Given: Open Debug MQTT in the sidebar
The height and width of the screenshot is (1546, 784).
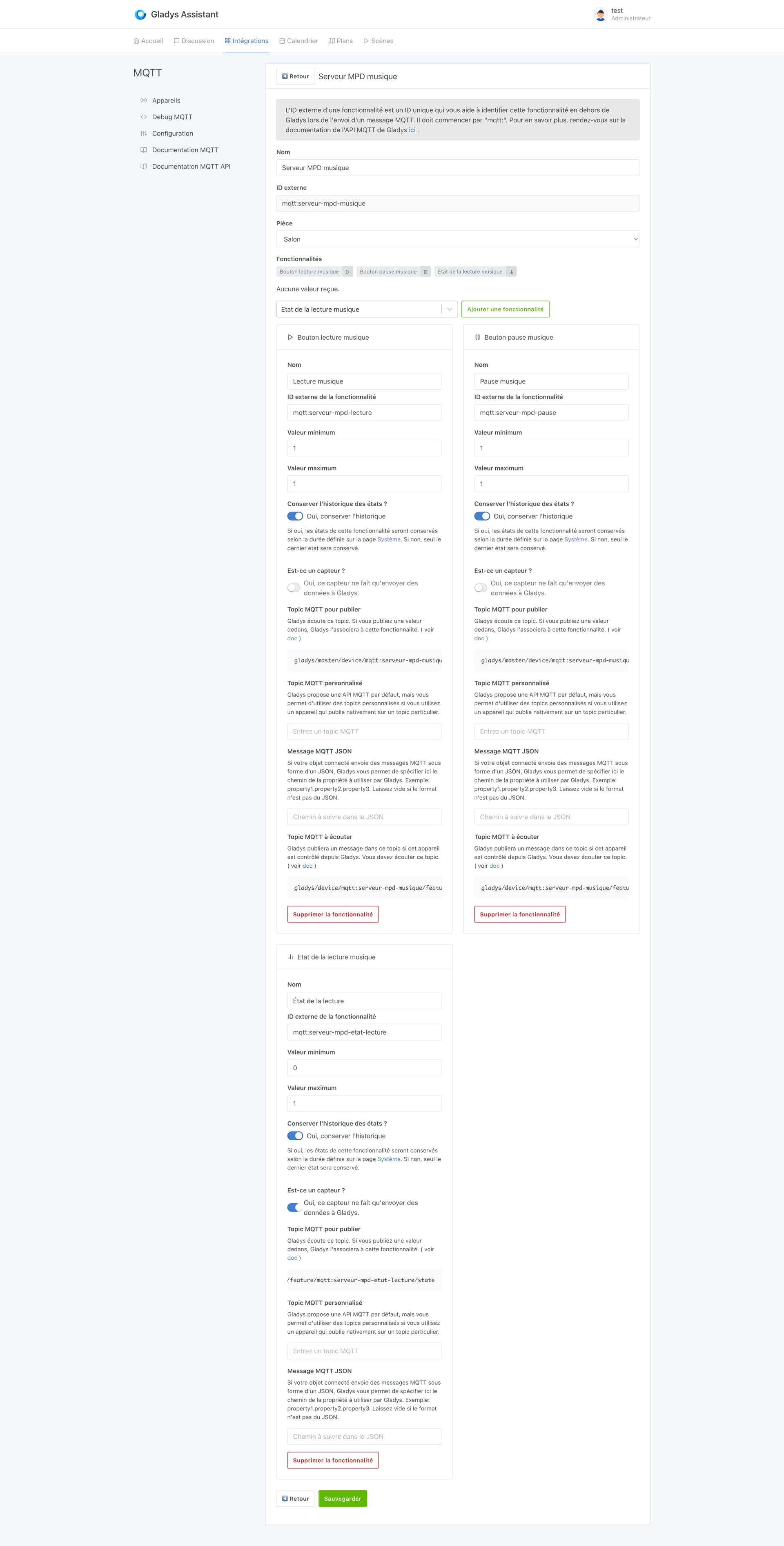Looking at the screenshot, I should (x=172, y=117).
